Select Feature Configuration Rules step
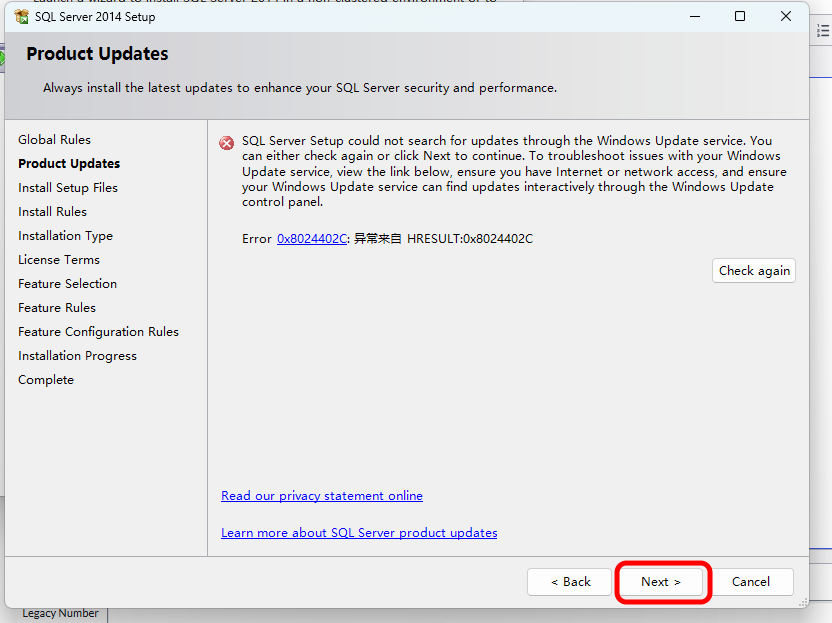832x623 pixels. tap(98, 332)
